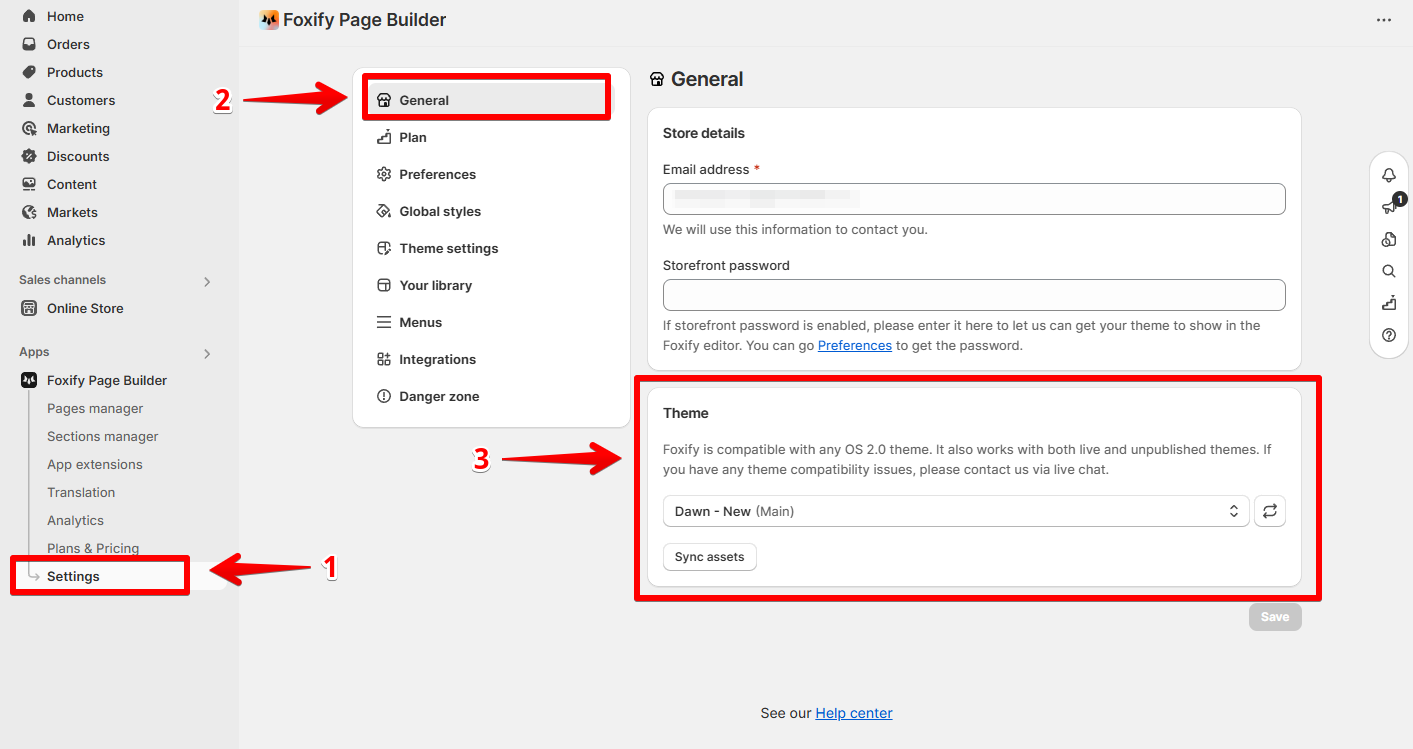Open Settings in Foxify sidebar

click(x=73, y=576)
